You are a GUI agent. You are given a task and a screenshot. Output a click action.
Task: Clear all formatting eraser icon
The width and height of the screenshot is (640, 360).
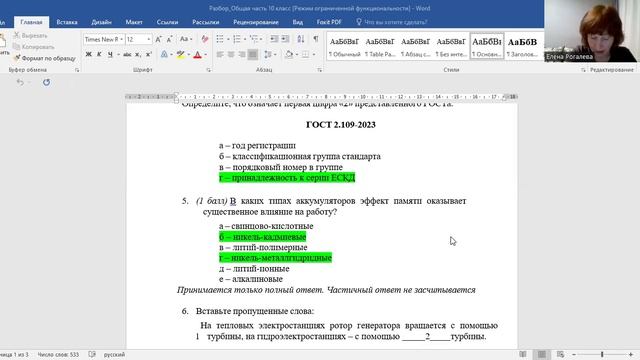click(204, 39)
